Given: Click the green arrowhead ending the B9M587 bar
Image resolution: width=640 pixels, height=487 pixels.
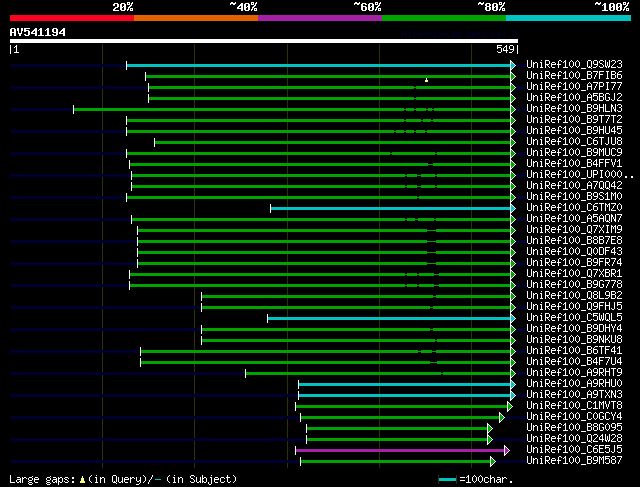Looking at the screenshot, I should pos(493,462).
